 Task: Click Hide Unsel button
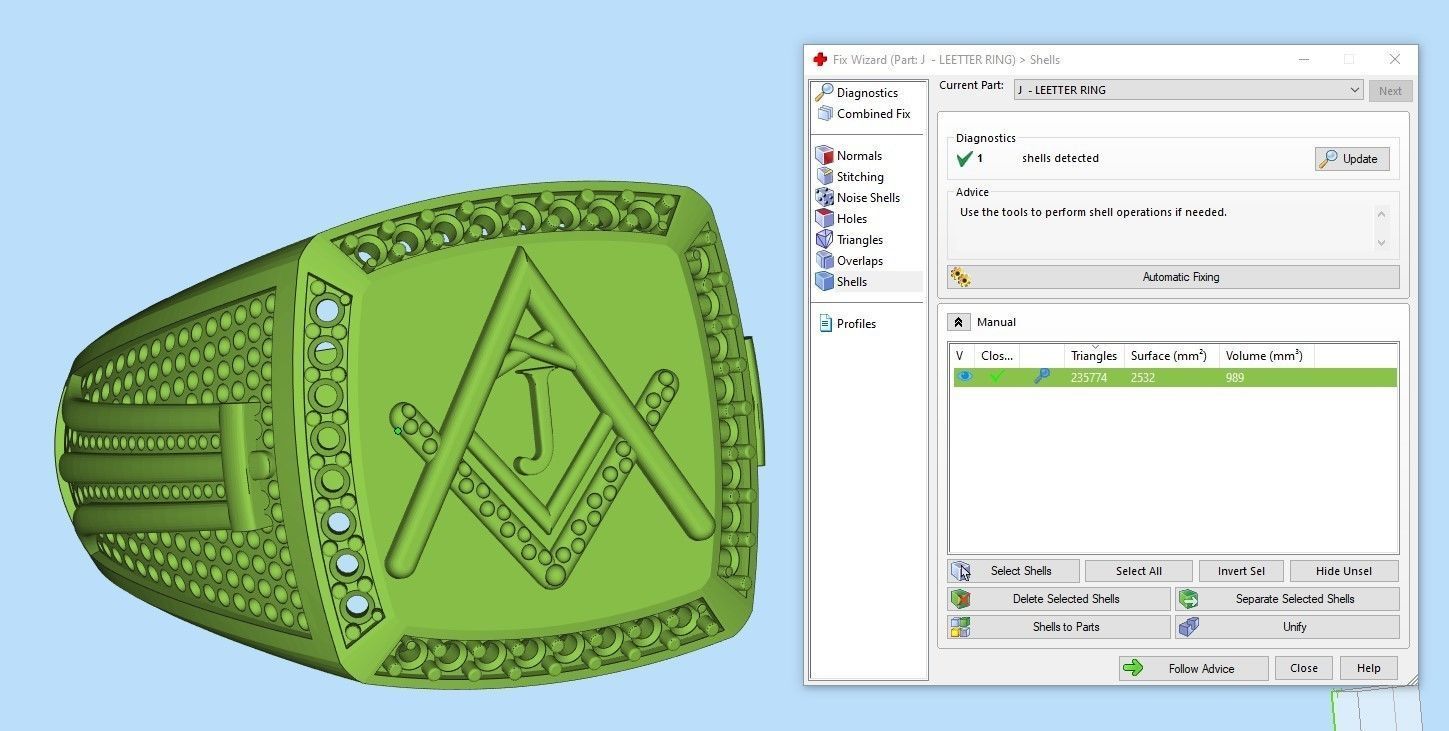click(x=1344, y=571)
